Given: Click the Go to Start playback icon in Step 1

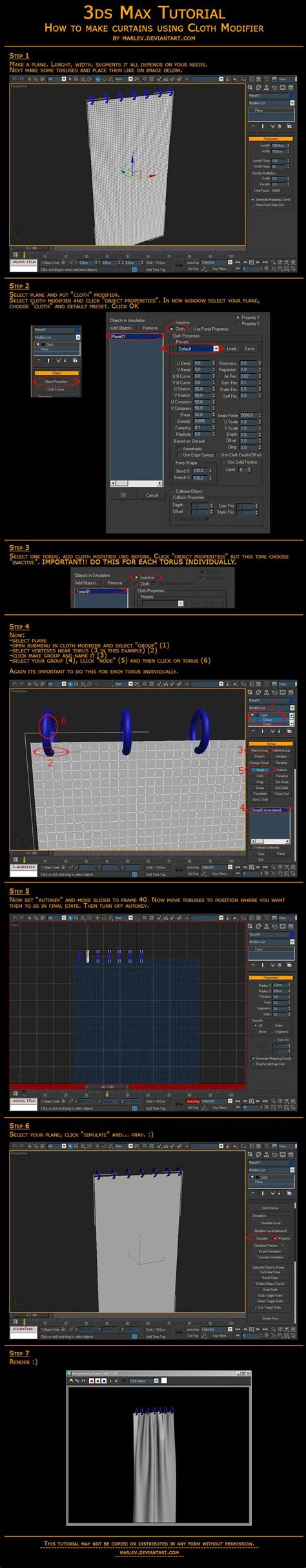Looking at the screenshot, I should tap(237, 263).
